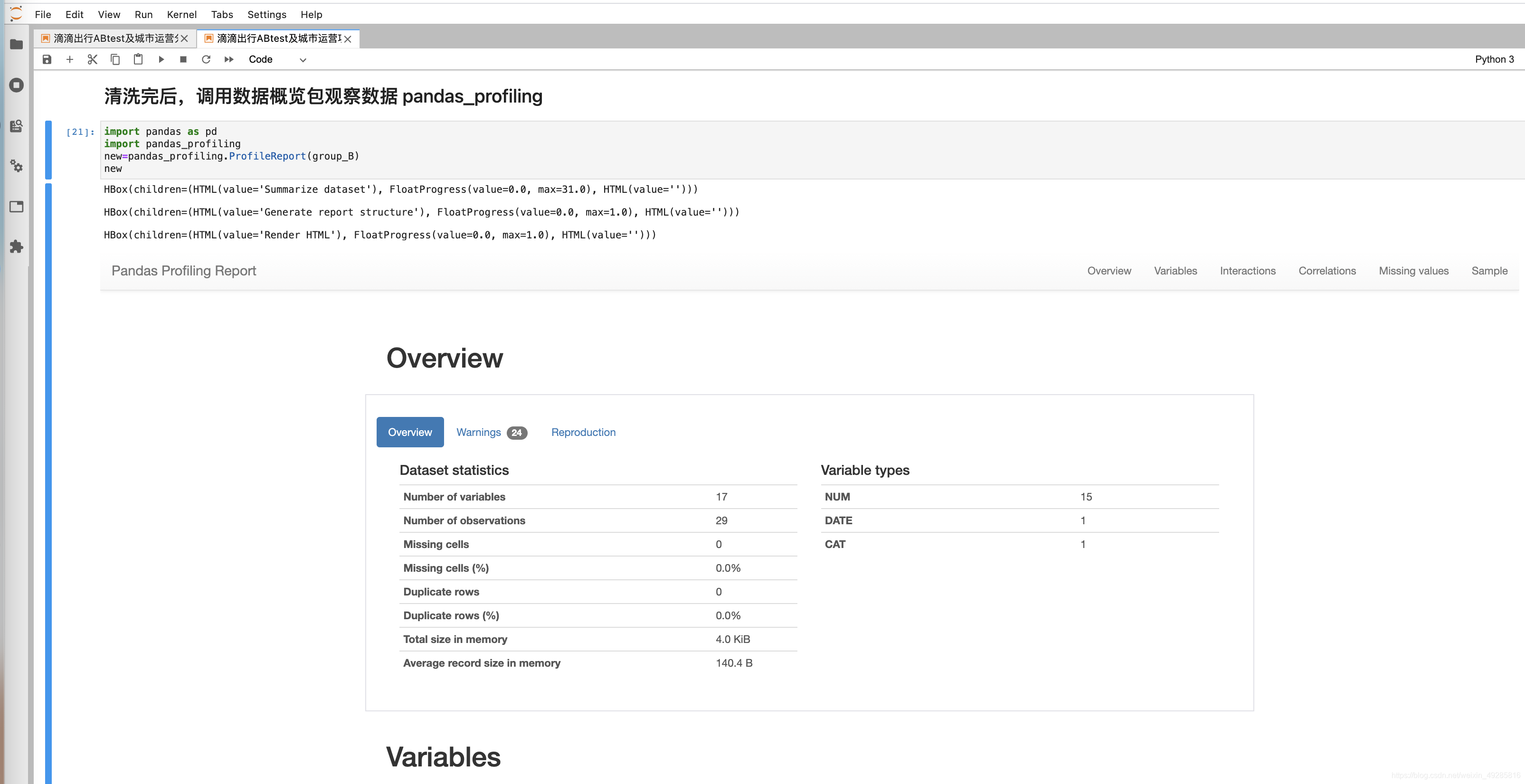Open the Settings menu
Image resolution: width=1525 pixels, height=784 pixels.
(266, 14)
